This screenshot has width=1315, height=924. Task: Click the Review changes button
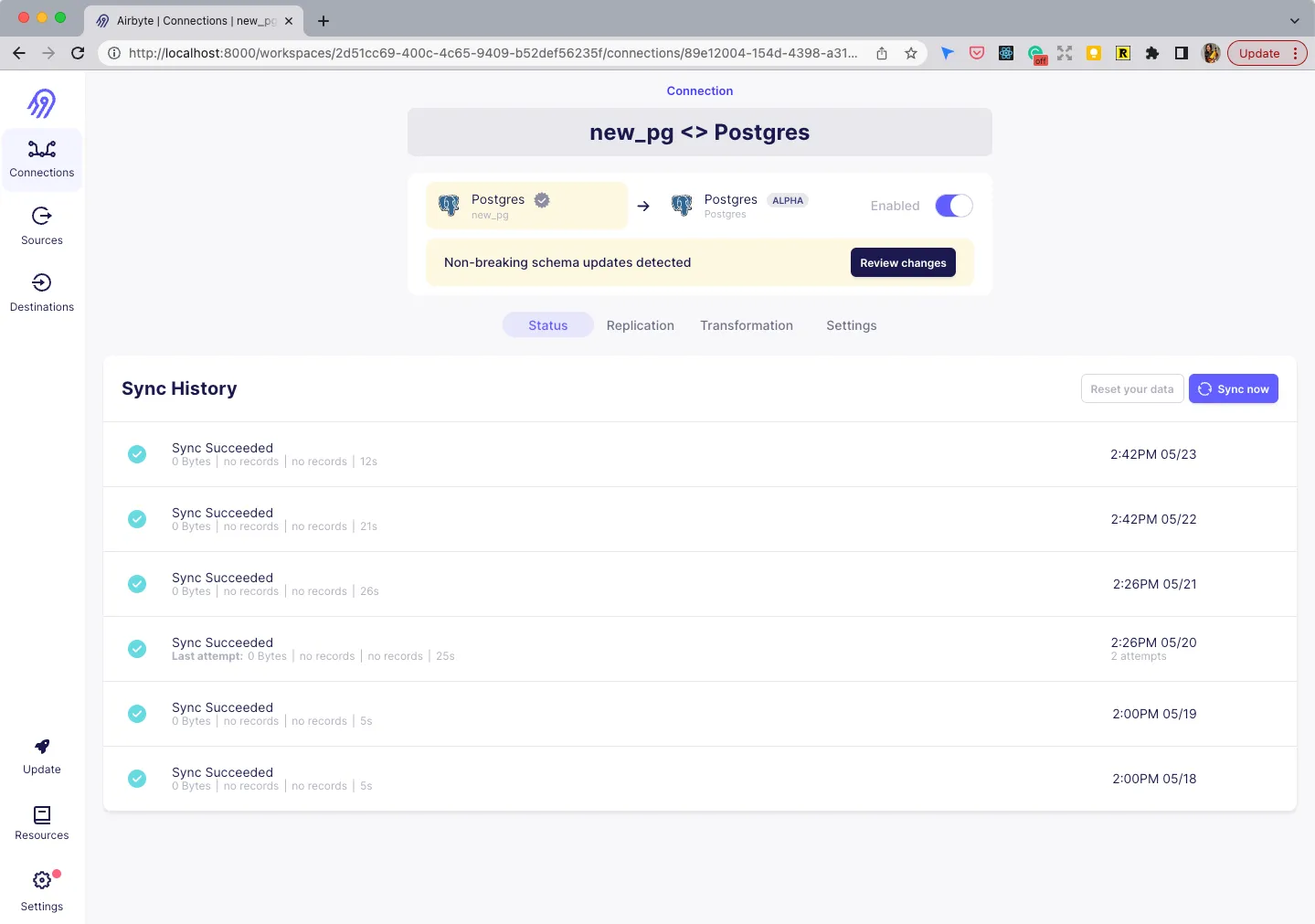click(903, 262)
